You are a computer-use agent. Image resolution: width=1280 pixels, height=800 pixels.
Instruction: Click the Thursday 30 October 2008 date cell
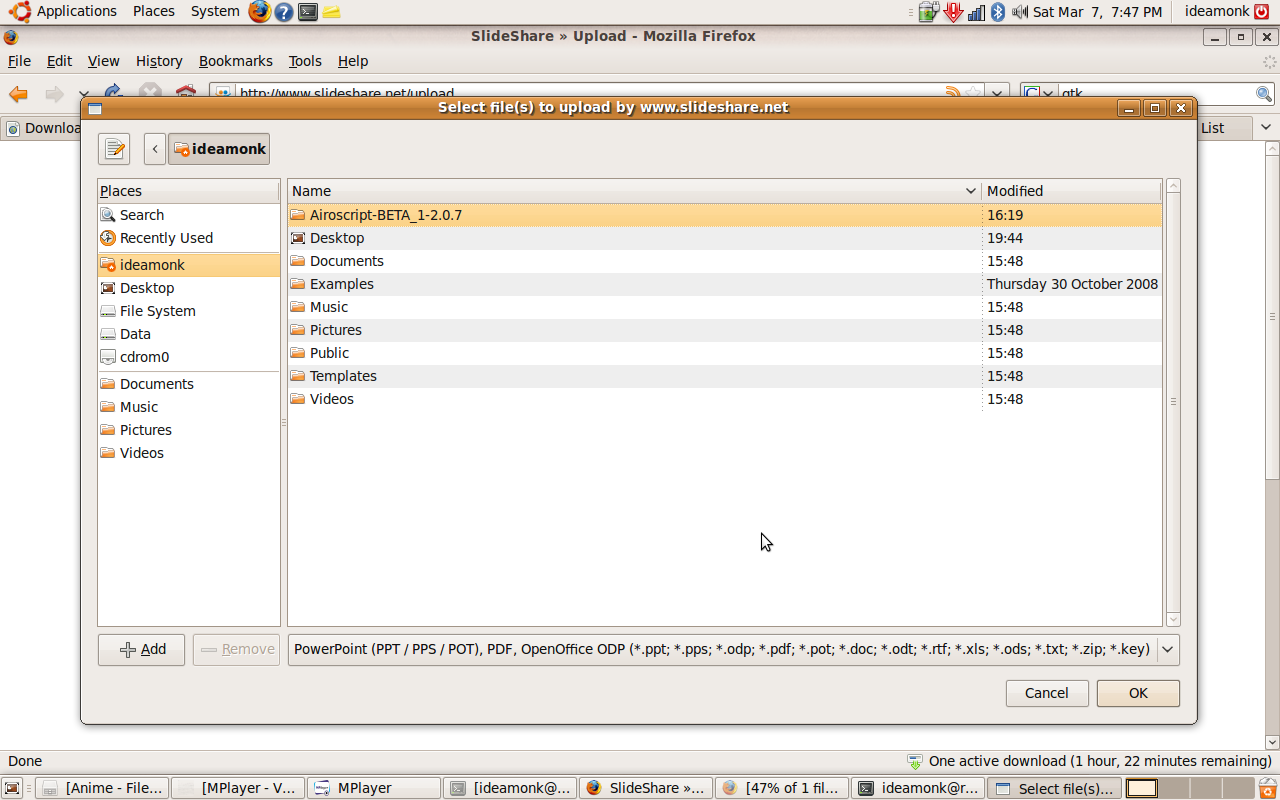click(x=1072, y=284)
